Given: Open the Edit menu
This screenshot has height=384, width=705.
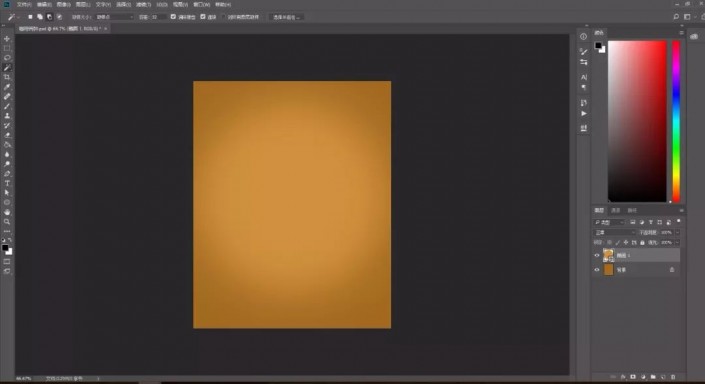Looking at the screenshot, I should click(44, 4).
